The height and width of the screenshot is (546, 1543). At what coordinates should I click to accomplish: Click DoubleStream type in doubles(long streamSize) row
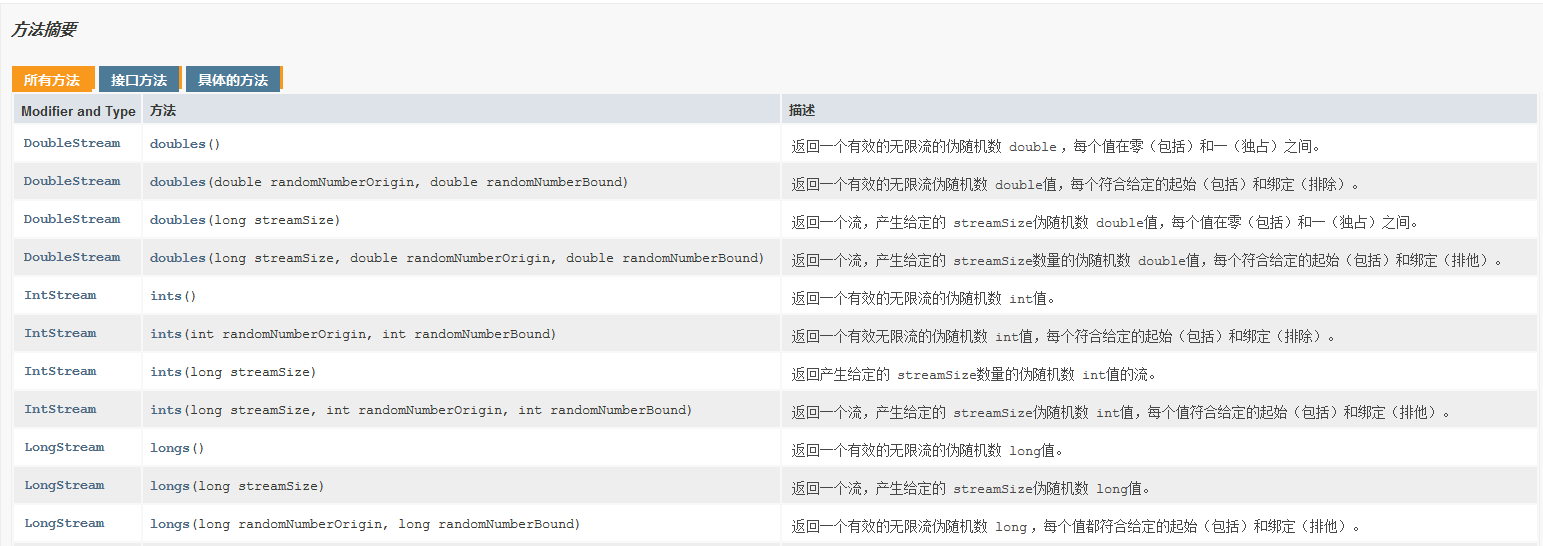pyautogui.click(x=72, y=219)
